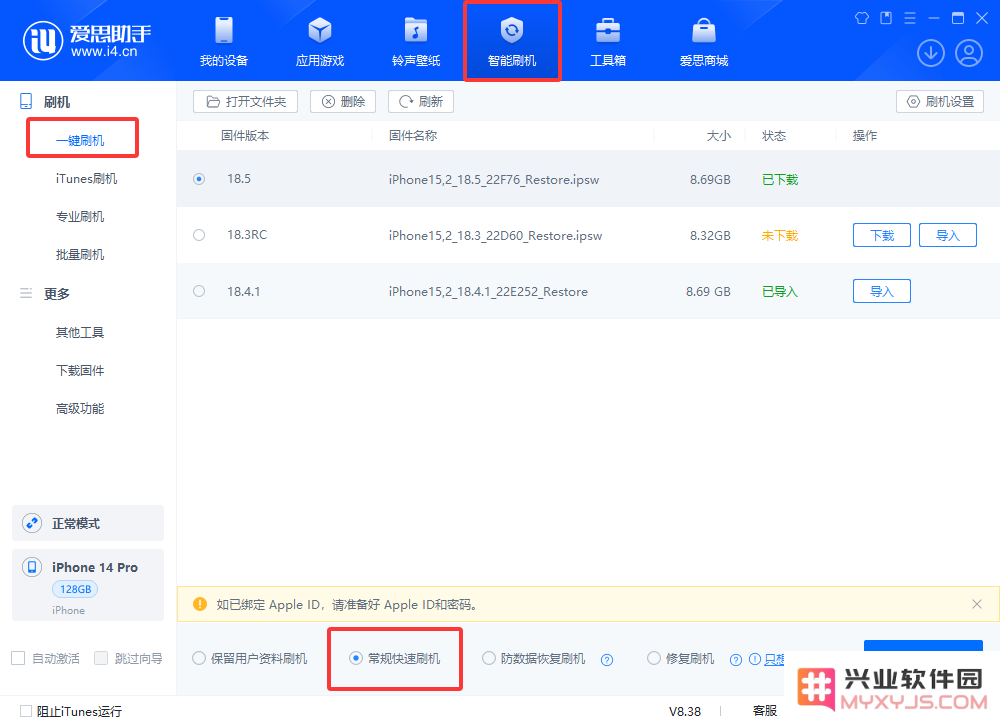Open 下载固件 in sidebar
This screenshot has height=726, width=1000.
click(x=80, y=370)
